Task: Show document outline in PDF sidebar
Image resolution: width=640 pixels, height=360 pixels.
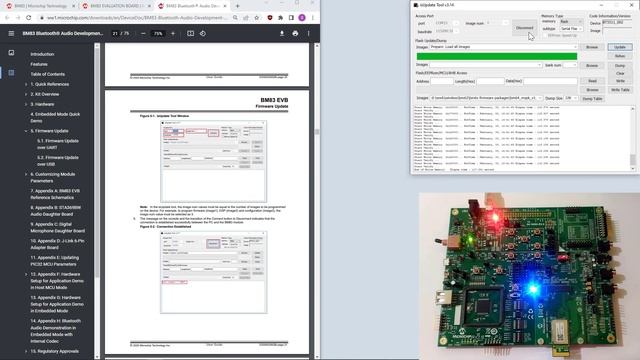Action: pyautogui.click(x=11, y=73)
